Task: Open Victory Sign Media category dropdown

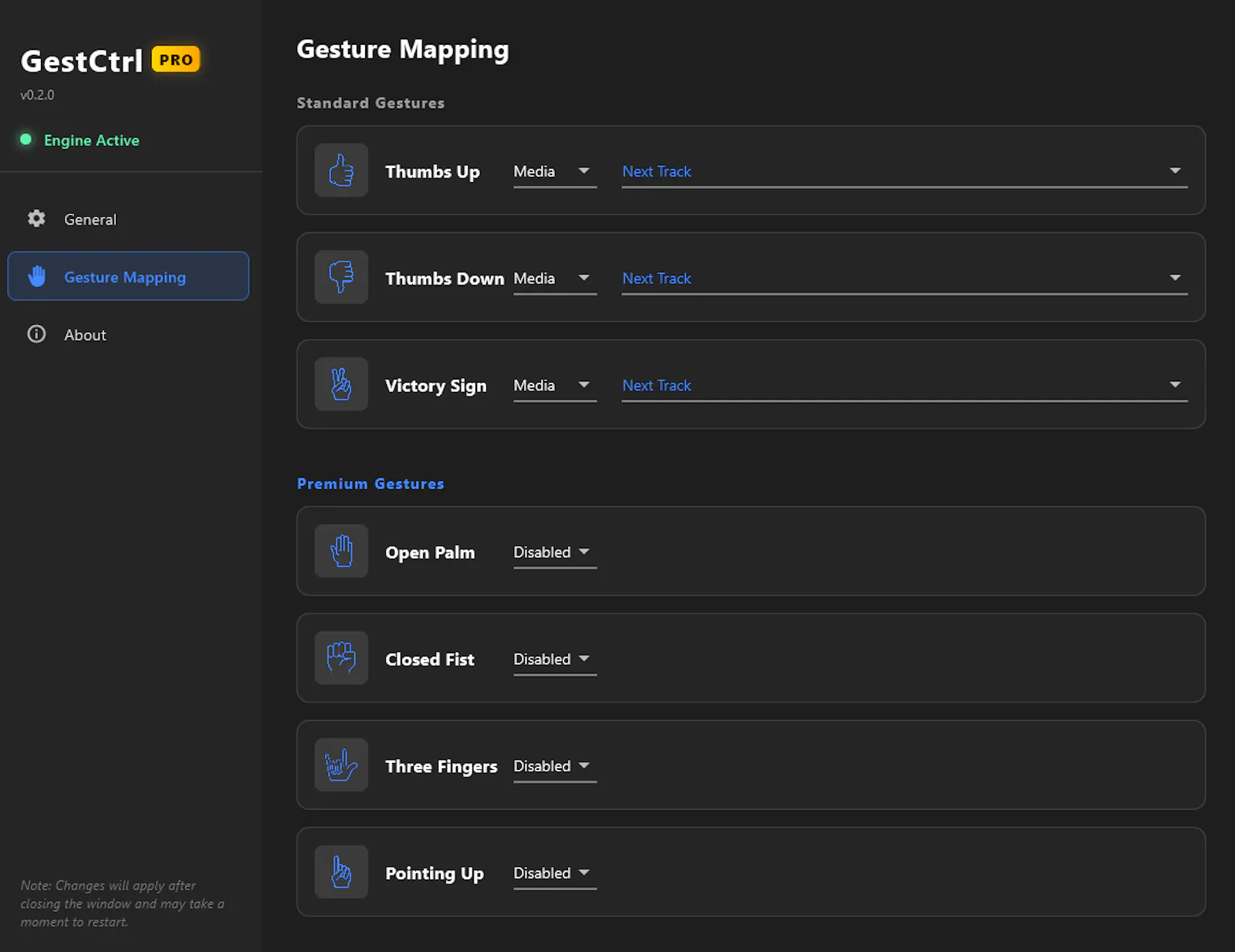Action: click(555, 386)
